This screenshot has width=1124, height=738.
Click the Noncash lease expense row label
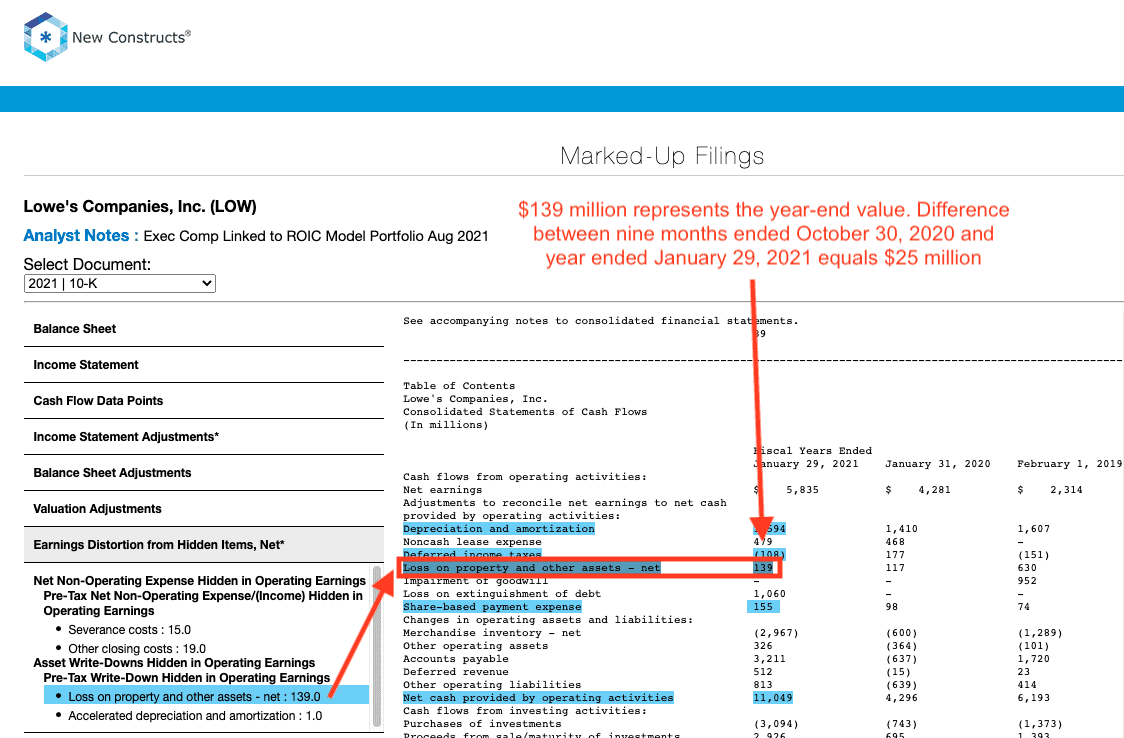click(x=472, y=542)
